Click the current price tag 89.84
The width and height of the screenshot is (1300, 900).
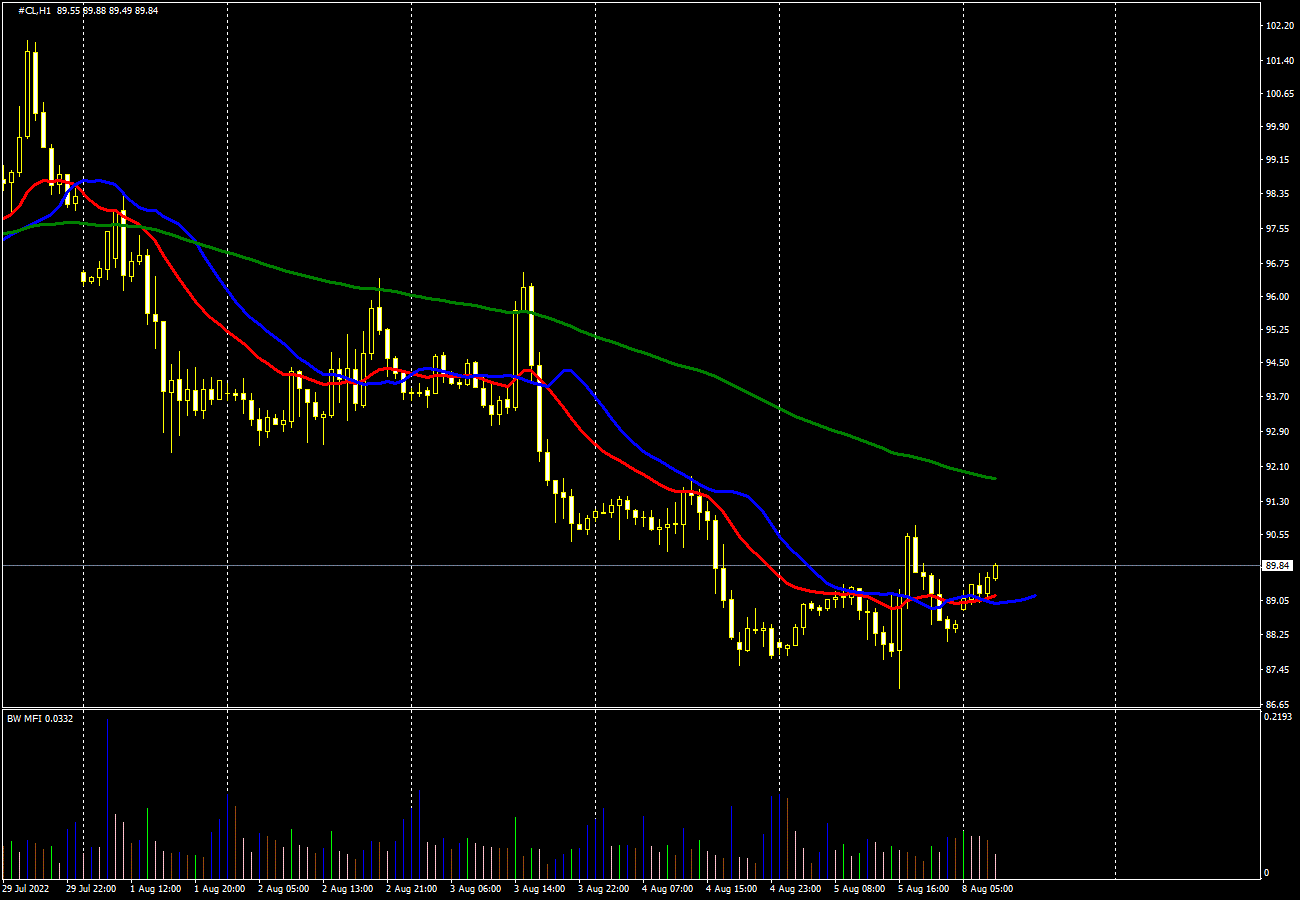click(x=1277, y=565)
